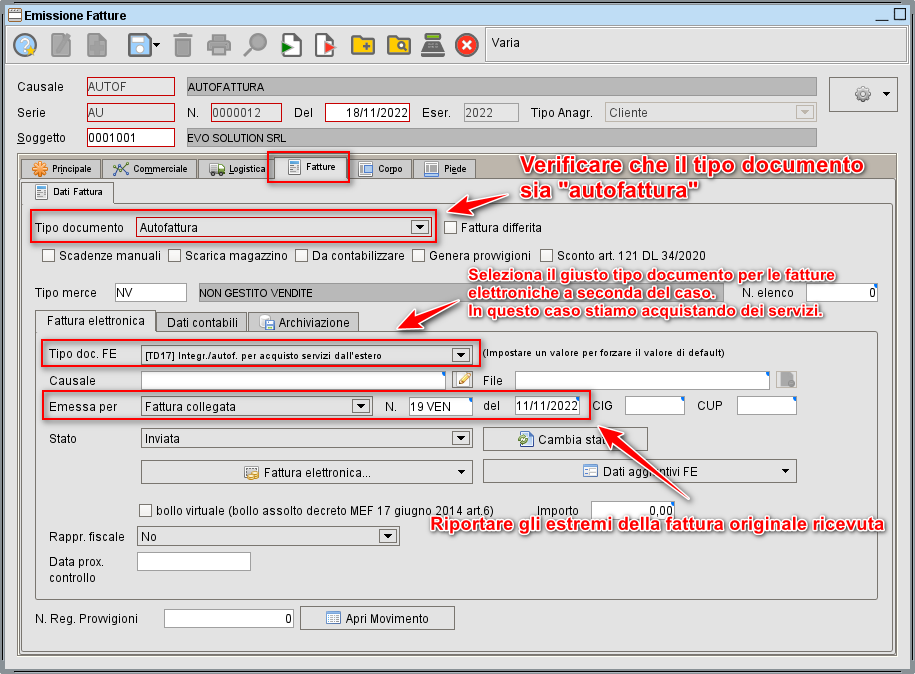The height and width of the screenshot is (674, 915).
Task: Select the search magnifier toolbar icon
Action: coord(254,44)
